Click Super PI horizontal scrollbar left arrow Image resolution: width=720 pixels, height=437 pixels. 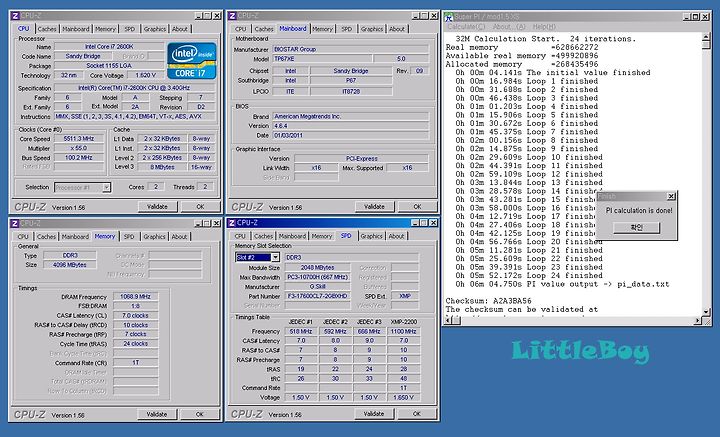(448, 320)
